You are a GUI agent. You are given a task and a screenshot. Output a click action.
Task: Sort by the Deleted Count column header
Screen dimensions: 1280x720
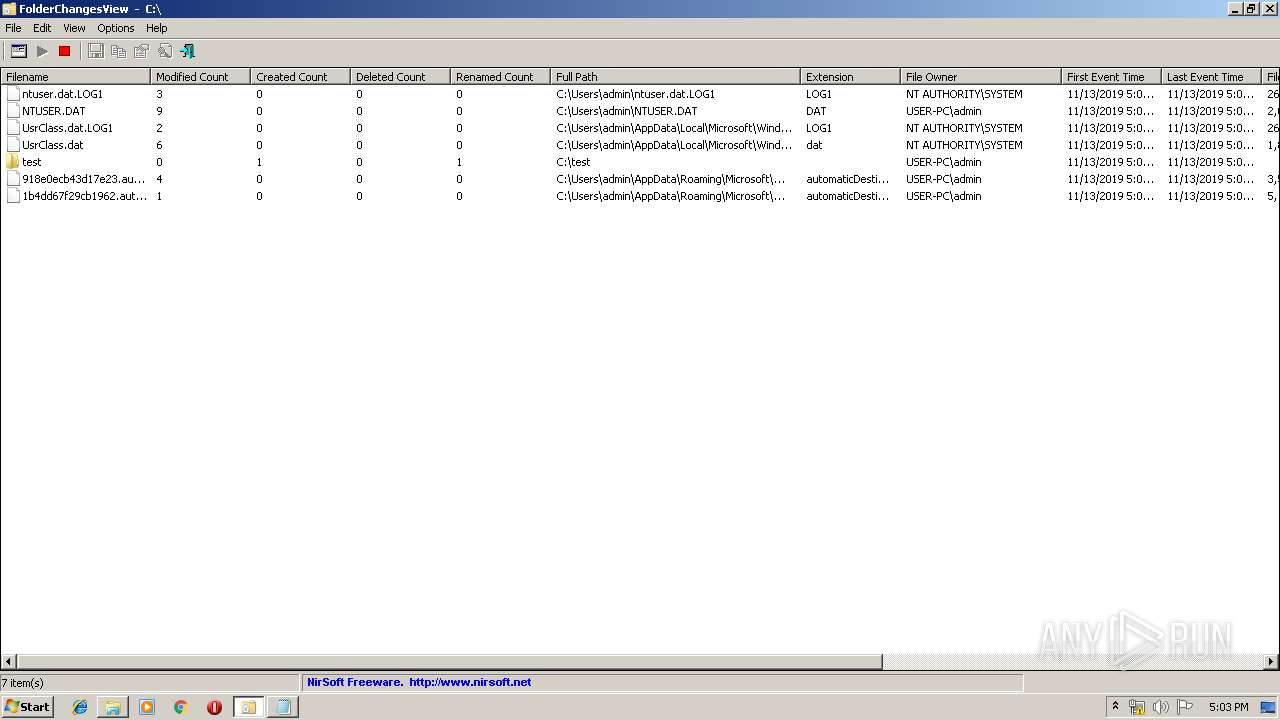tap(400, 76)
